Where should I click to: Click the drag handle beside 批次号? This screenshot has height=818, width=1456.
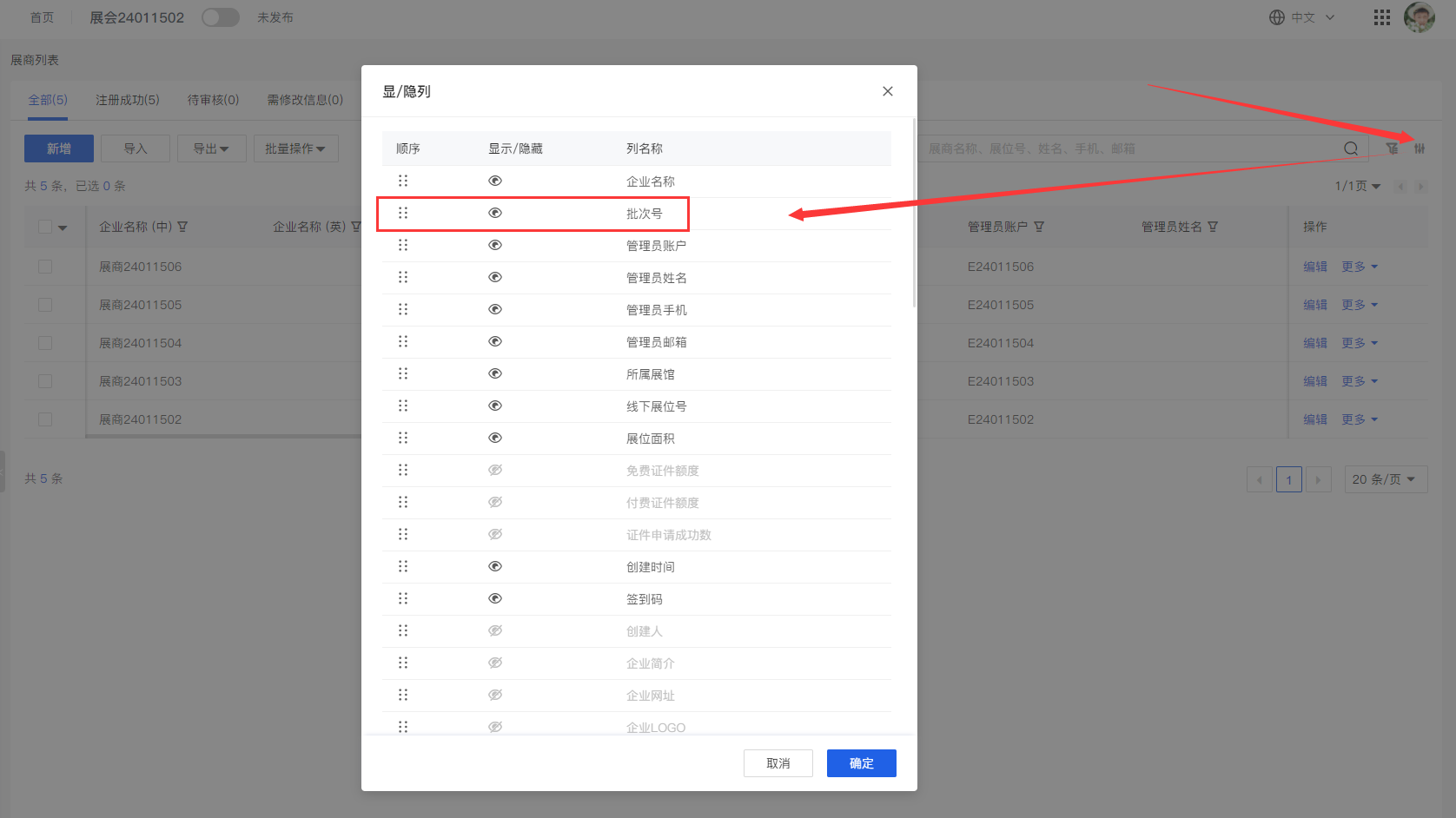tap(403, 213)
